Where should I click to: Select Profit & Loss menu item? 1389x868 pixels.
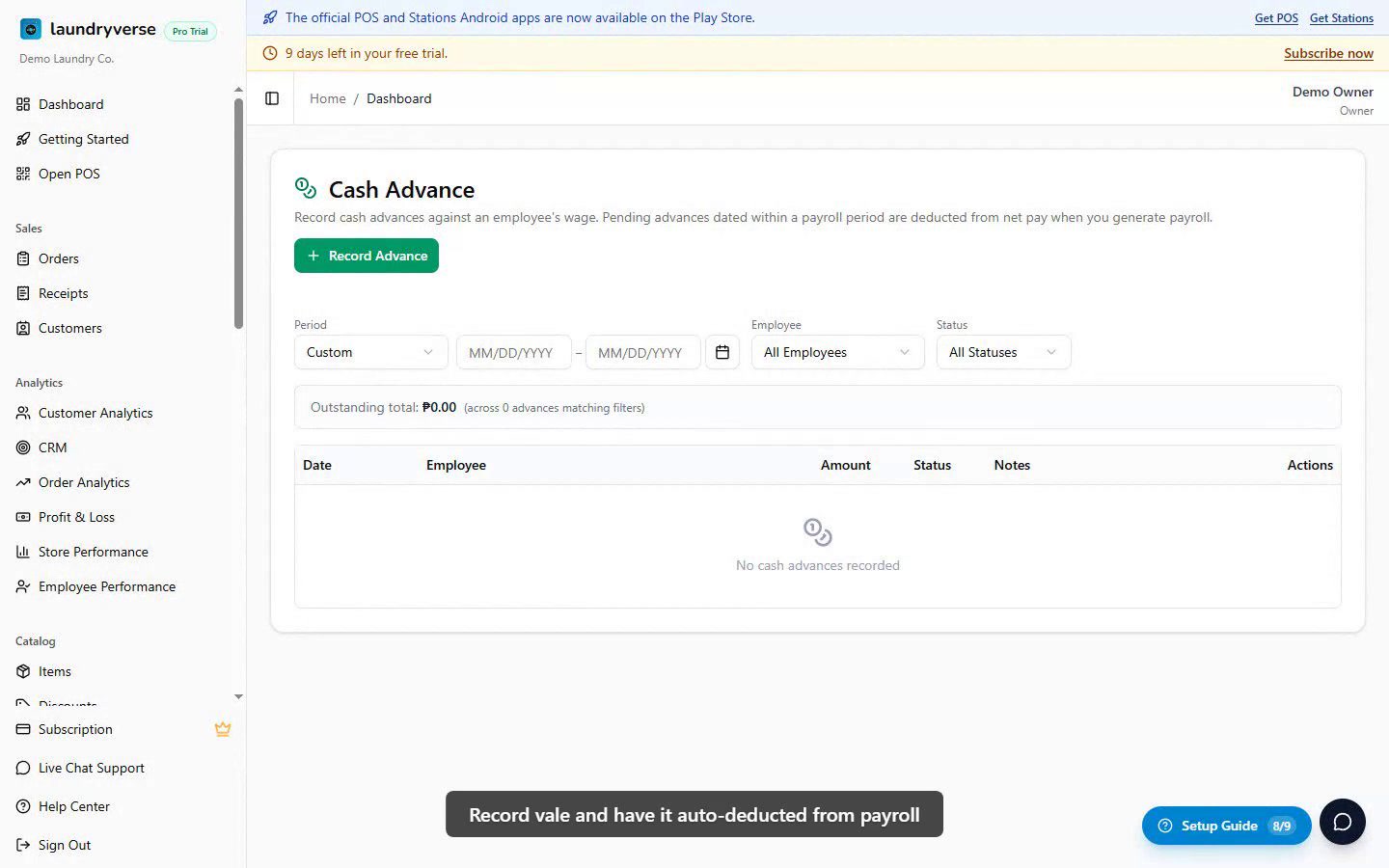[x=121, y=517]
